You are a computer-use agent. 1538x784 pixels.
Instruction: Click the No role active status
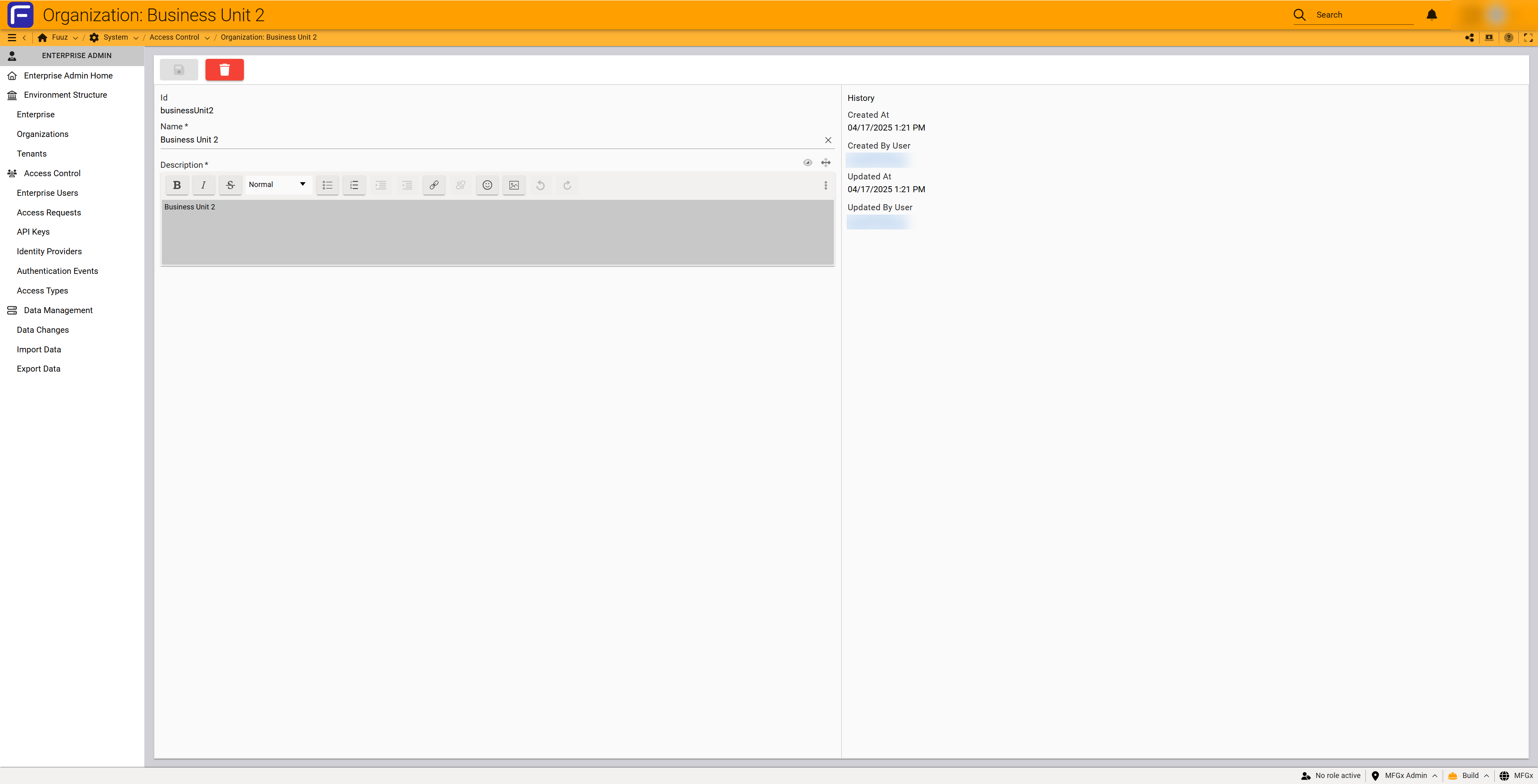(1331, 776)
